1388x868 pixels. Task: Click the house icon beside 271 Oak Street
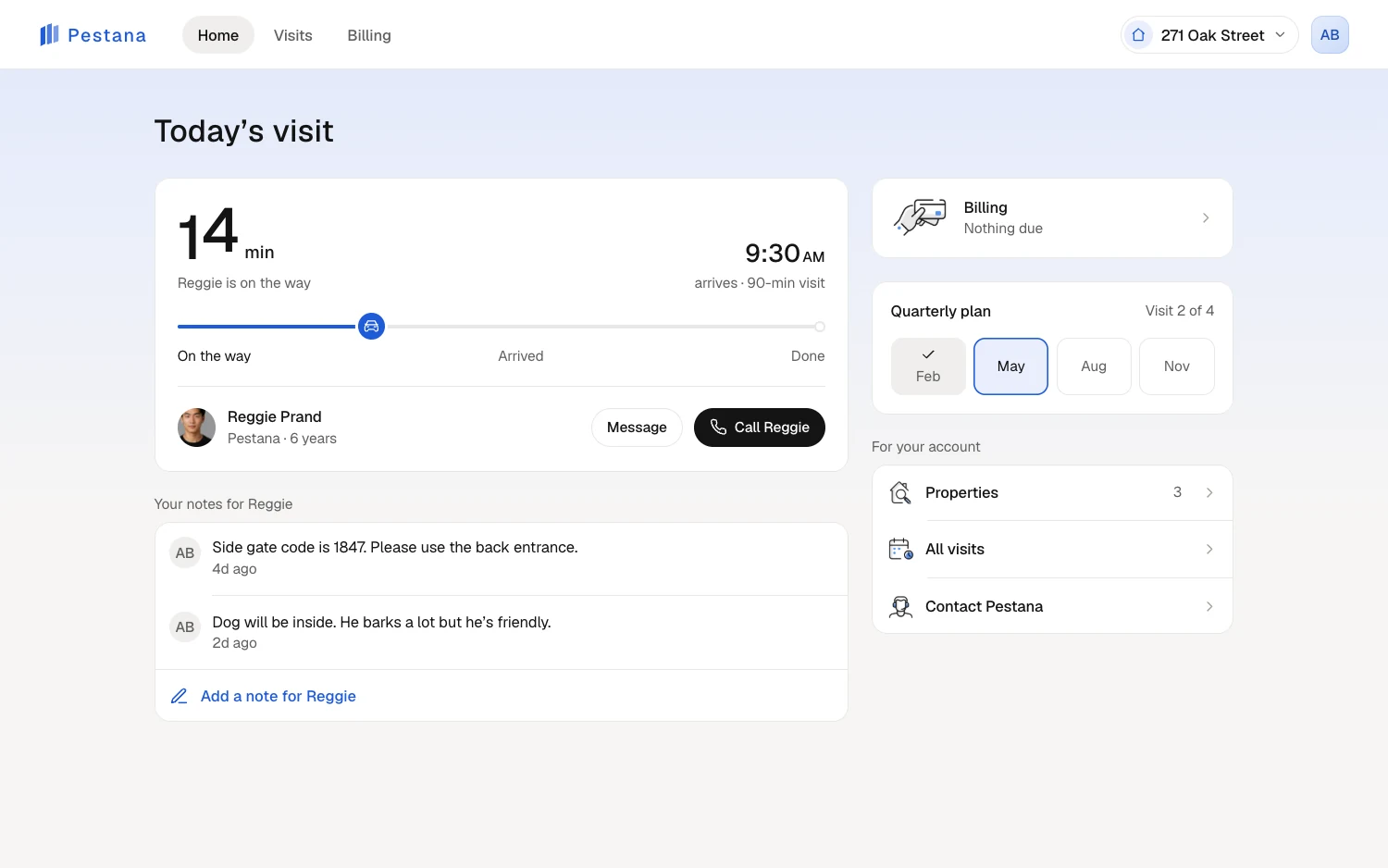pyautogui.click(x=1138, y=35)
